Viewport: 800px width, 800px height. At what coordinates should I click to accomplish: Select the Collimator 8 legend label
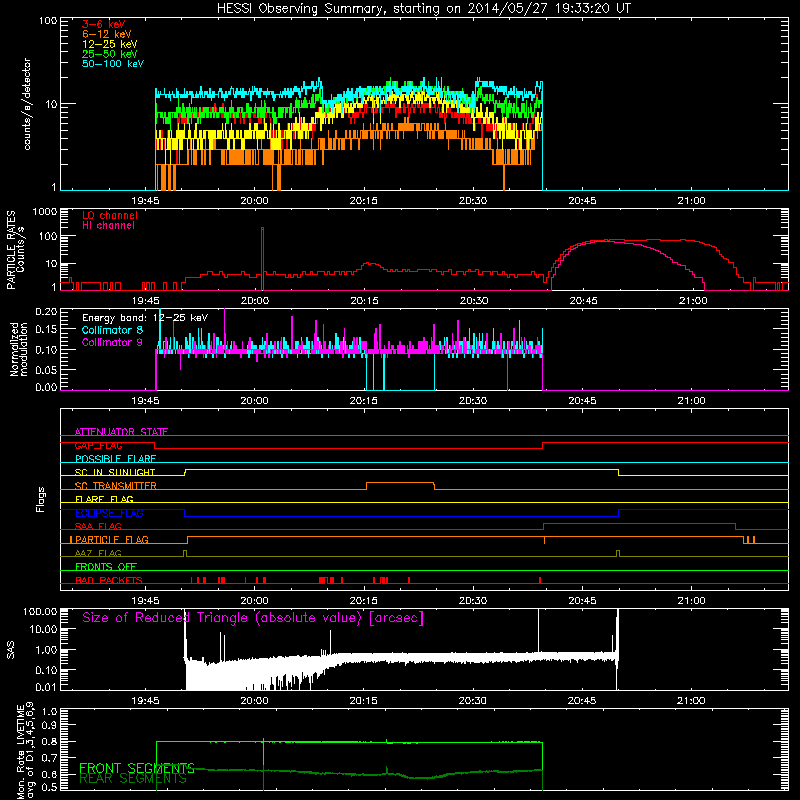[x=112, y=330]
